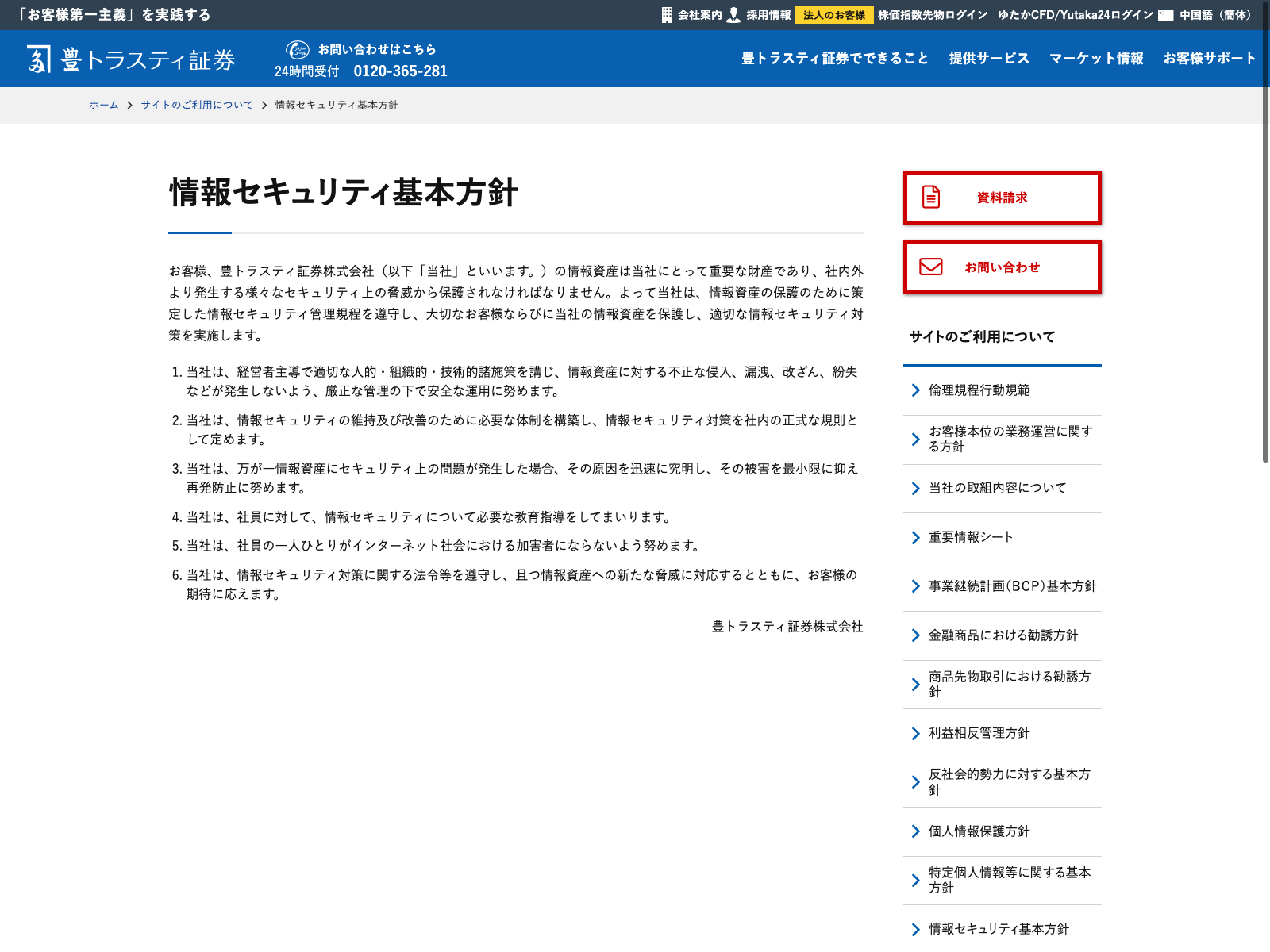The height and width of the screenshot is (952, 1270).
Task: Click the 豊トラスティ証券 logo icon
Action: pos(39,59)
